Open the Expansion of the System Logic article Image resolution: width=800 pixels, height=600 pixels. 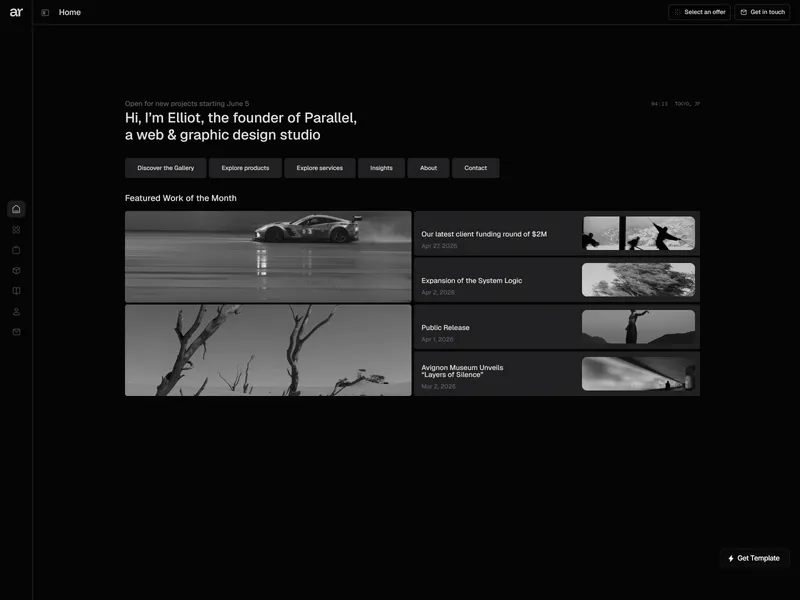(557, 280)
